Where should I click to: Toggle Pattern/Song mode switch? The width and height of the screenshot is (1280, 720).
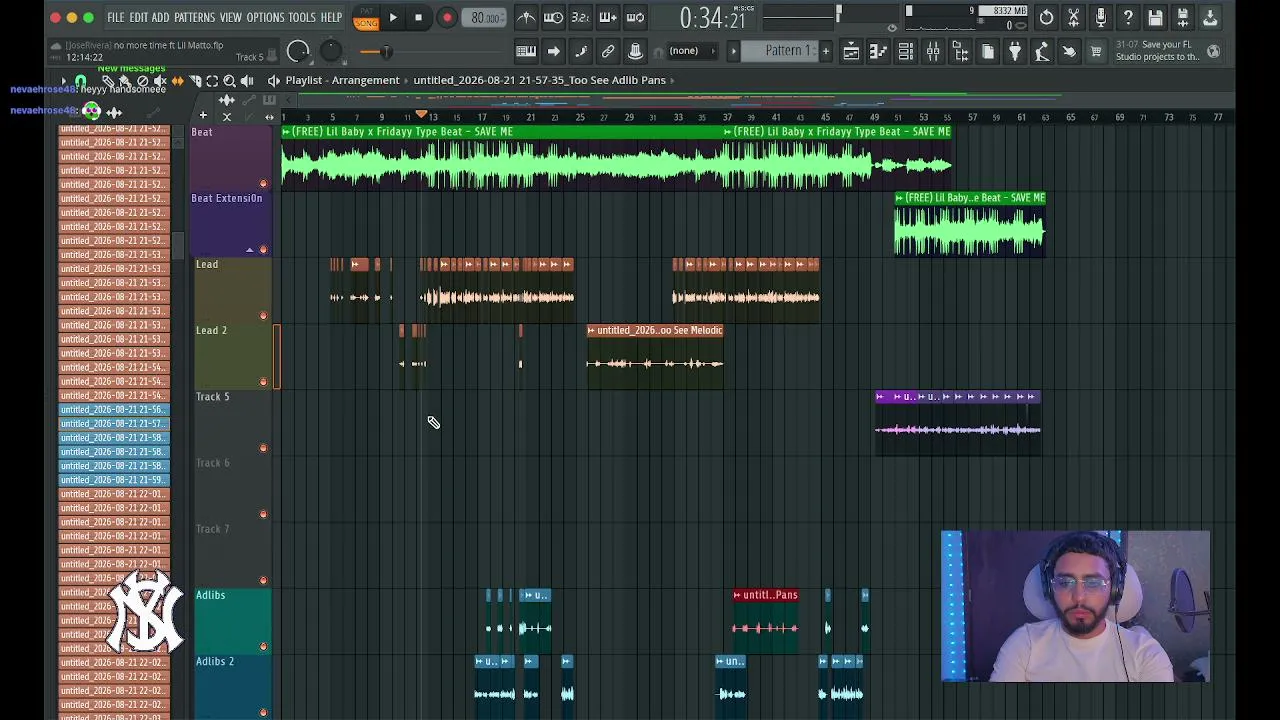pos(366,18)
